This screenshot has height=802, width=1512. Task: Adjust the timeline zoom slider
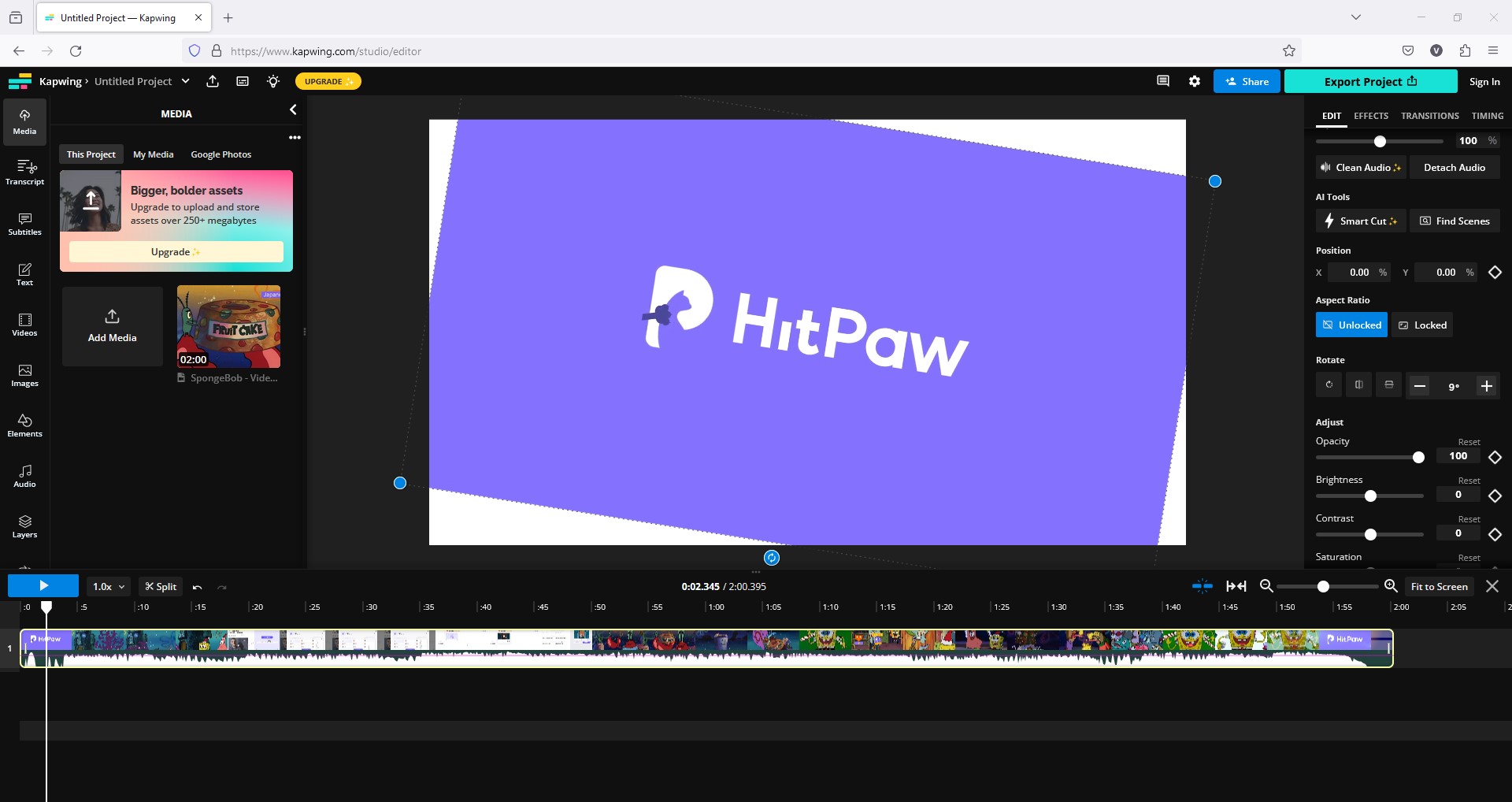coord(1328,586)
